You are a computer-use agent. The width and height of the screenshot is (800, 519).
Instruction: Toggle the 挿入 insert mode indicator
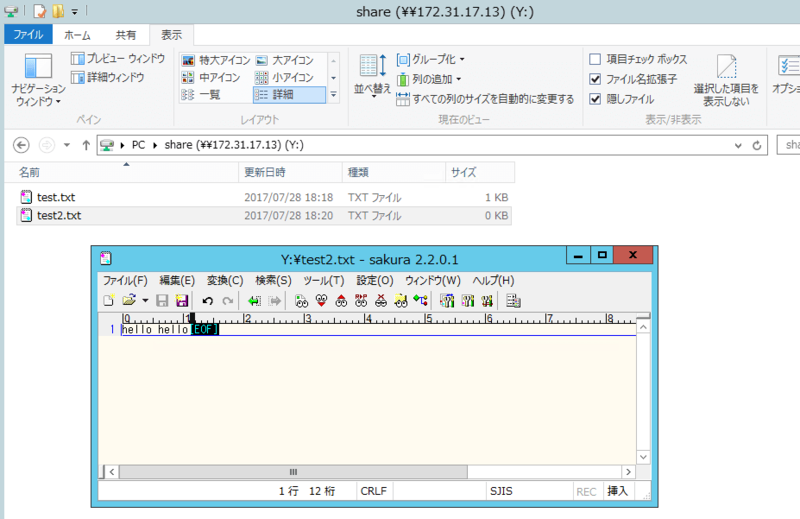click(x=617, y=491)
